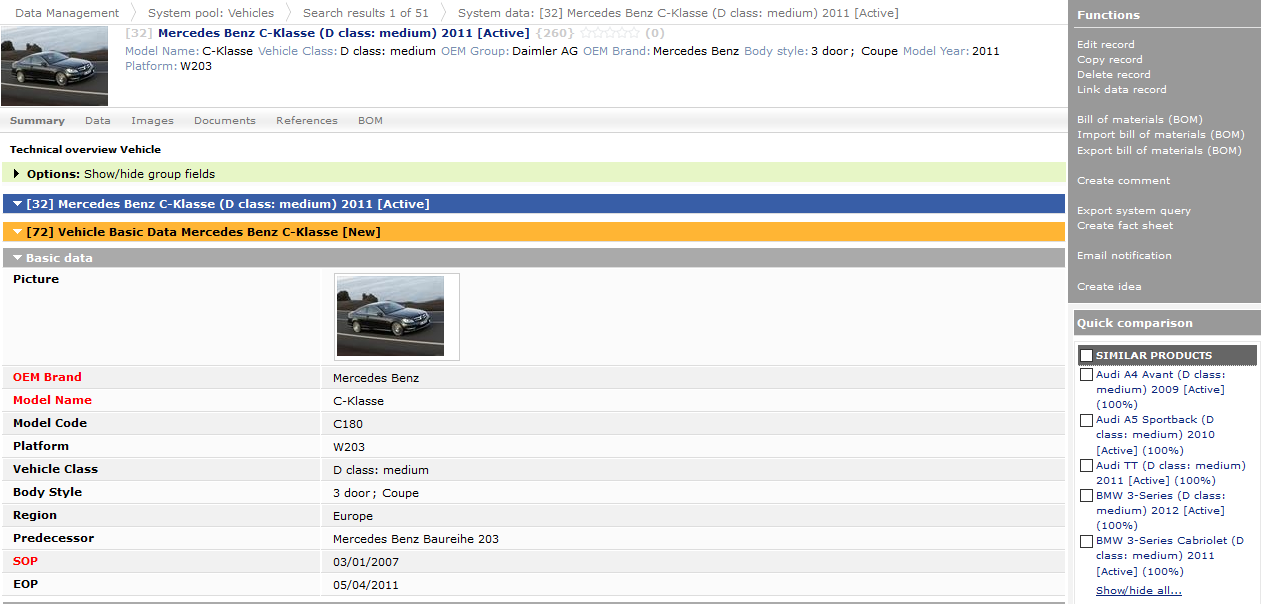Choose Create comment
The image size is (1261, 604).
(x=1124, y=181)
